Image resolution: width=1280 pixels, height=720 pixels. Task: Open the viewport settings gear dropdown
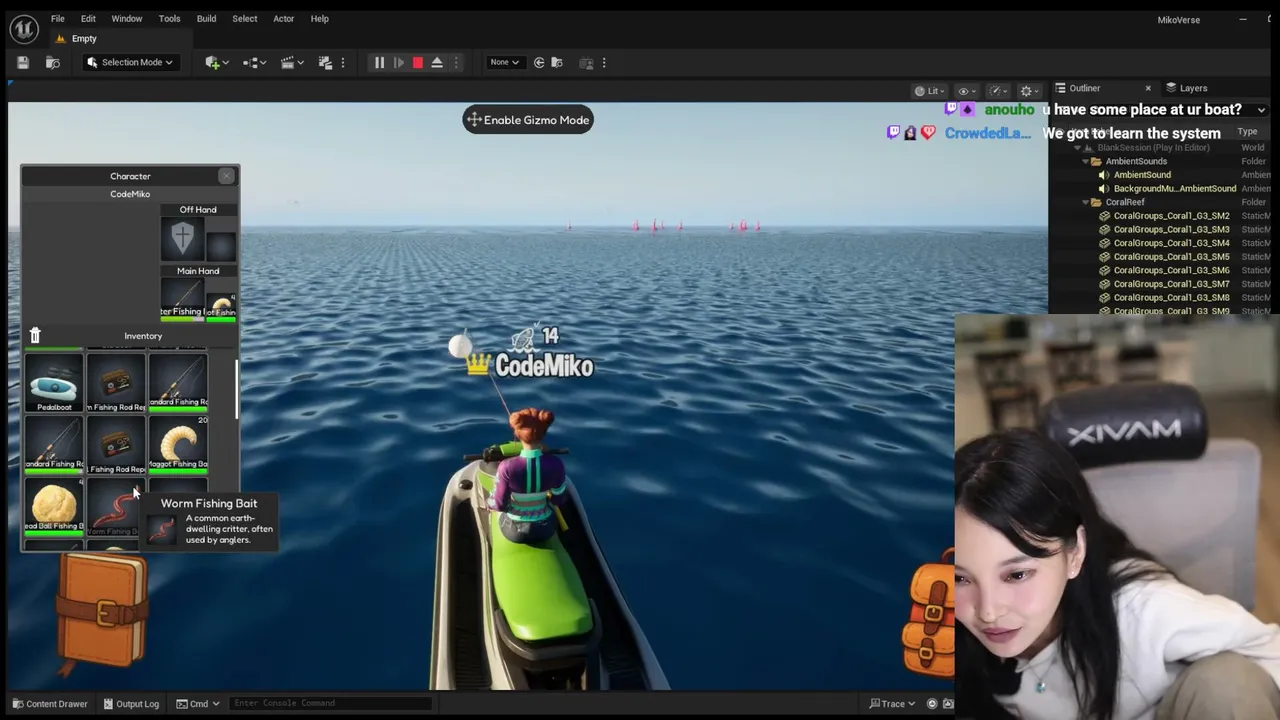(1029, 91)
